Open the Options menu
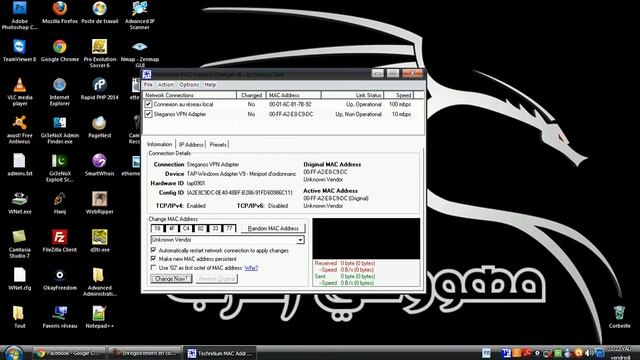The width and height of the screenshot is (640, 360). [189, 84]
